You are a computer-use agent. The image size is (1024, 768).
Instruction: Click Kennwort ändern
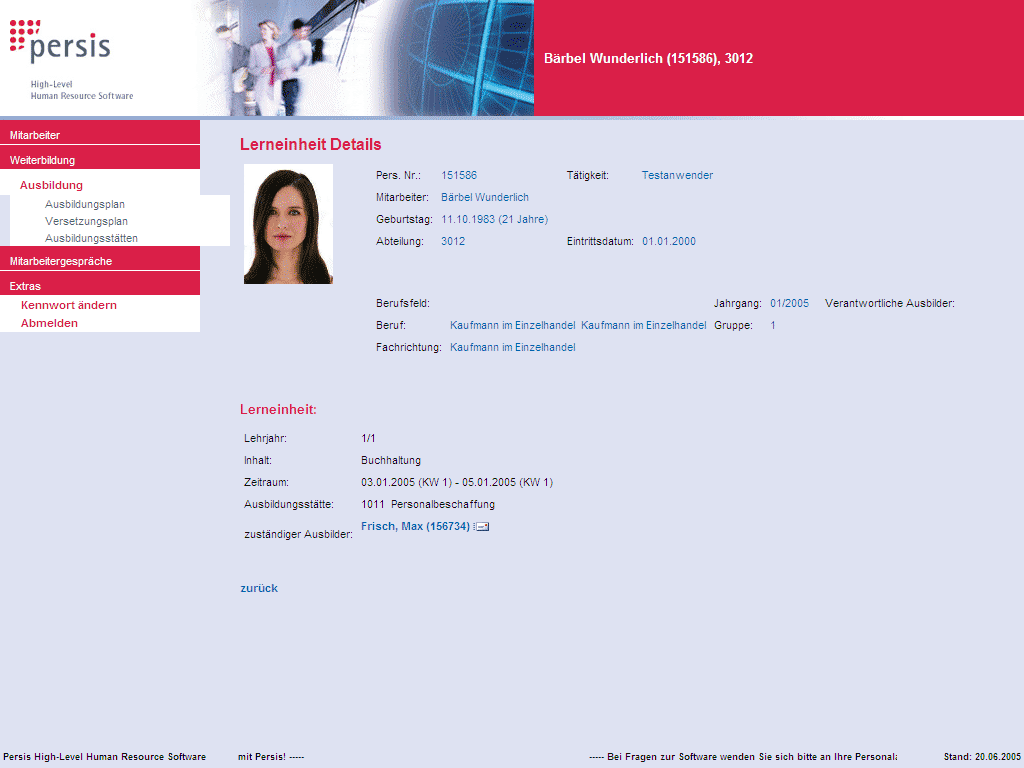point(69,305)
